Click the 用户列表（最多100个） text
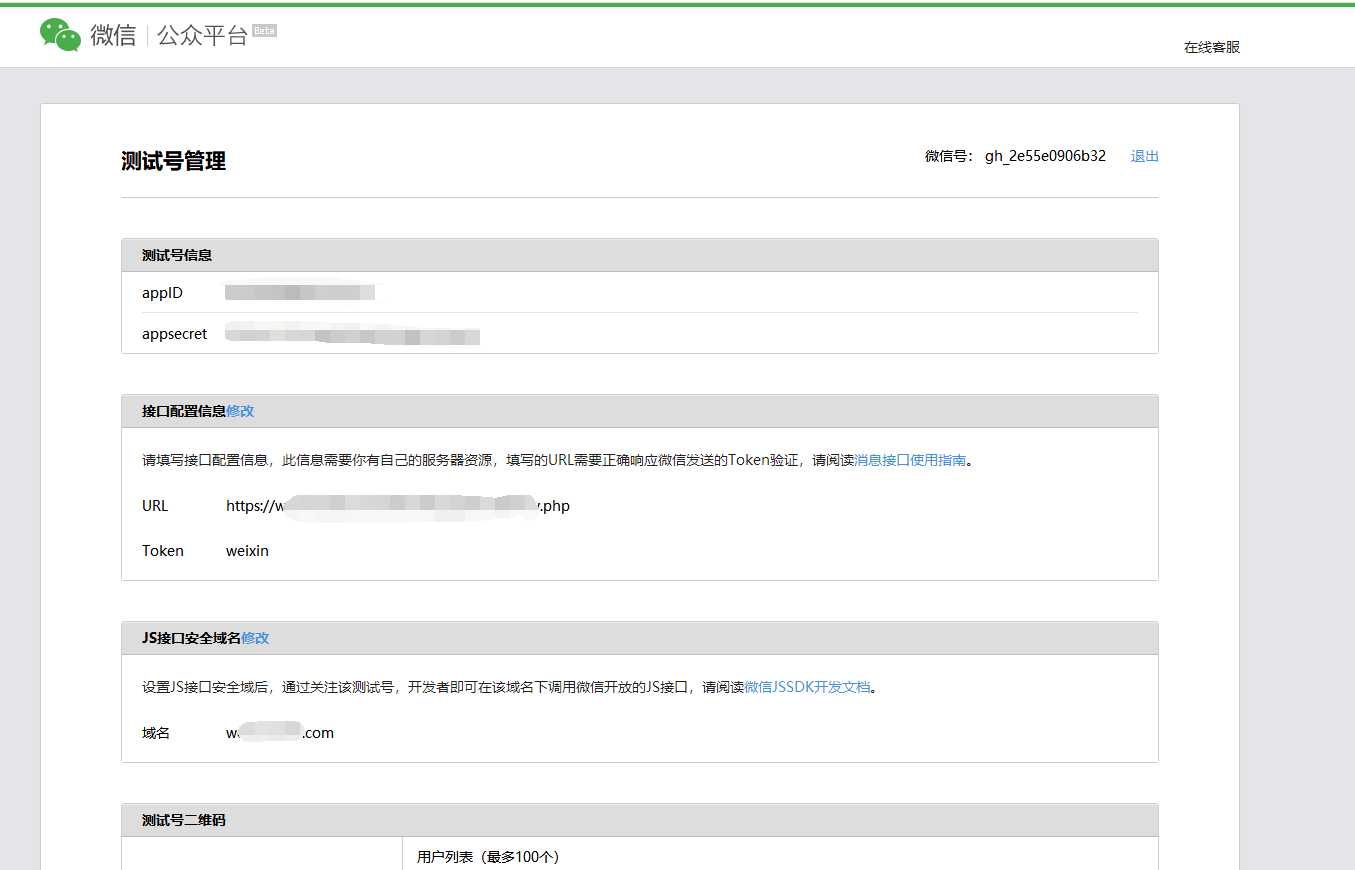This screenshot has width=1355, height=870. [488, 857]
